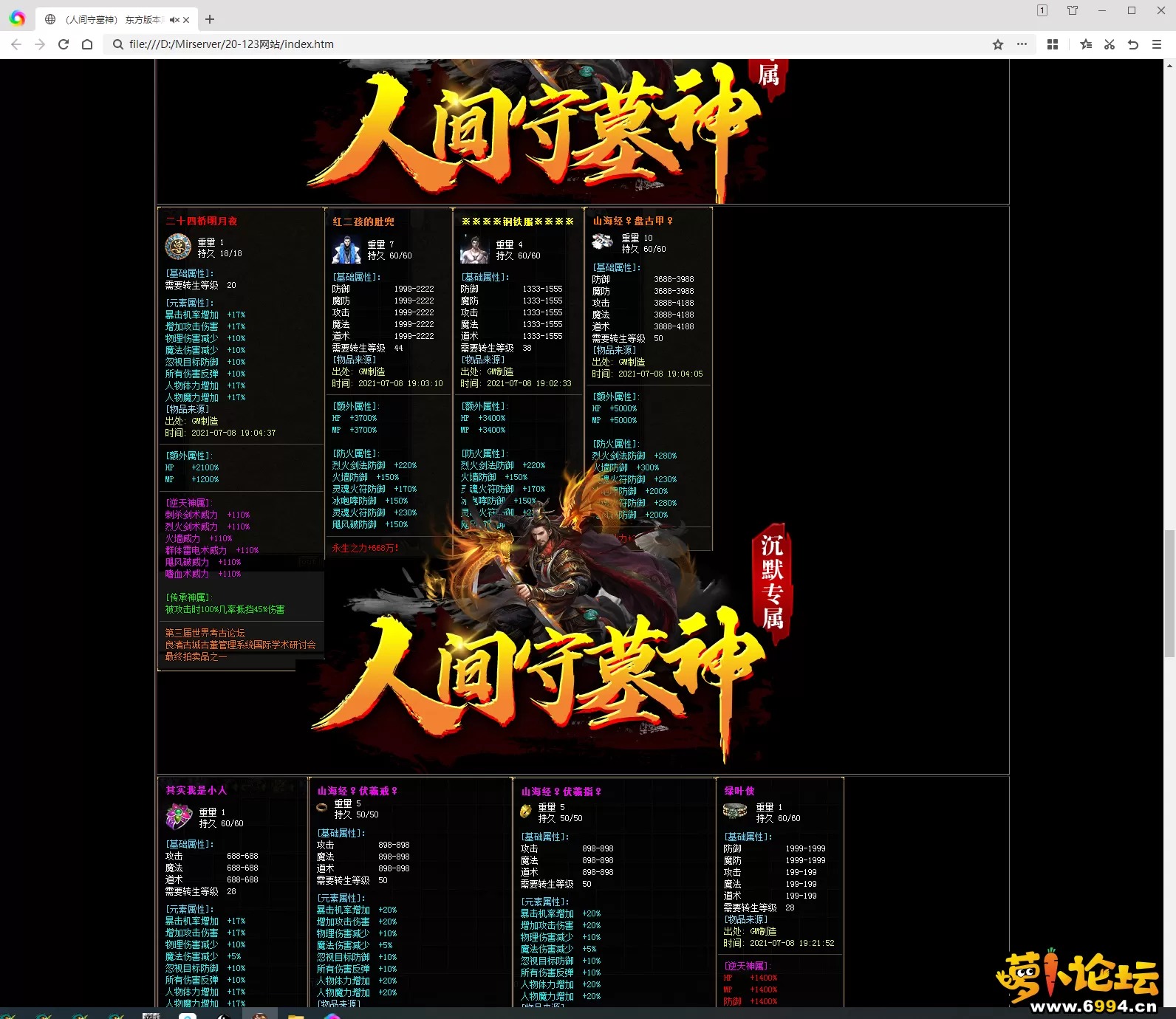Screen dimensions: 1176x1019
Task: Click the upper 人间守墓神 banner image
Action: [547, 131]
